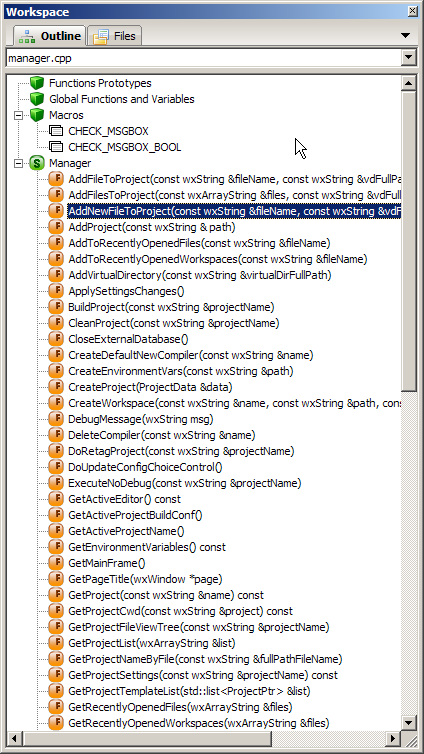Open the workspace tabs dropdown arrow
Image resolution: width=424 pixels, height=754 pixels.
click(x=405, y=36)
